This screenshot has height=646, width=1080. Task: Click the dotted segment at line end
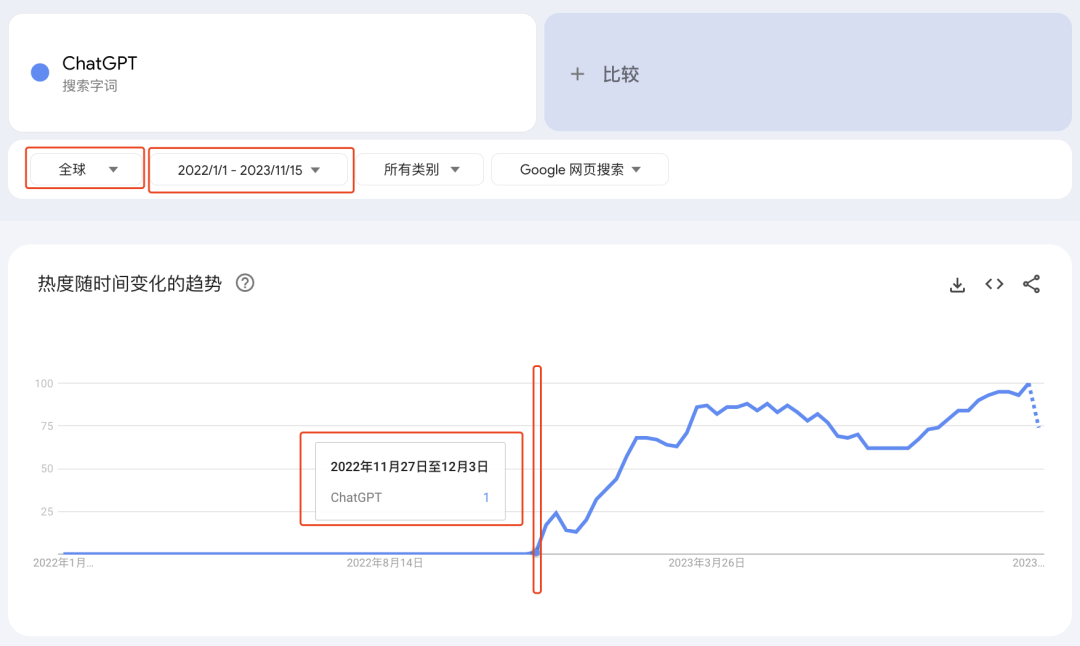[1036, 407]
